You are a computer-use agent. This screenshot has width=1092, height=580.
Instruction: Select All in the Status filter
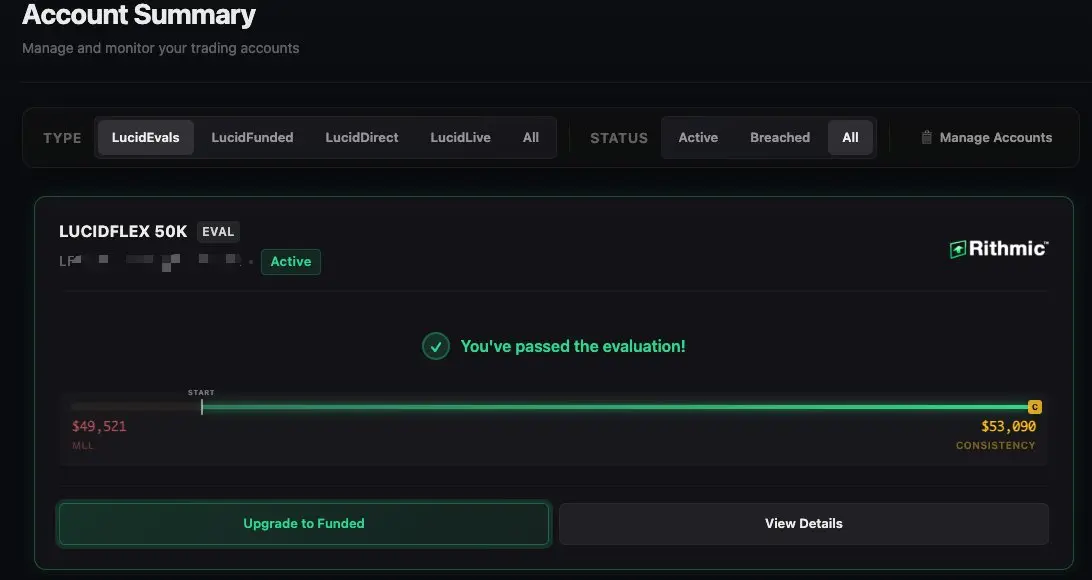[850, 137]
